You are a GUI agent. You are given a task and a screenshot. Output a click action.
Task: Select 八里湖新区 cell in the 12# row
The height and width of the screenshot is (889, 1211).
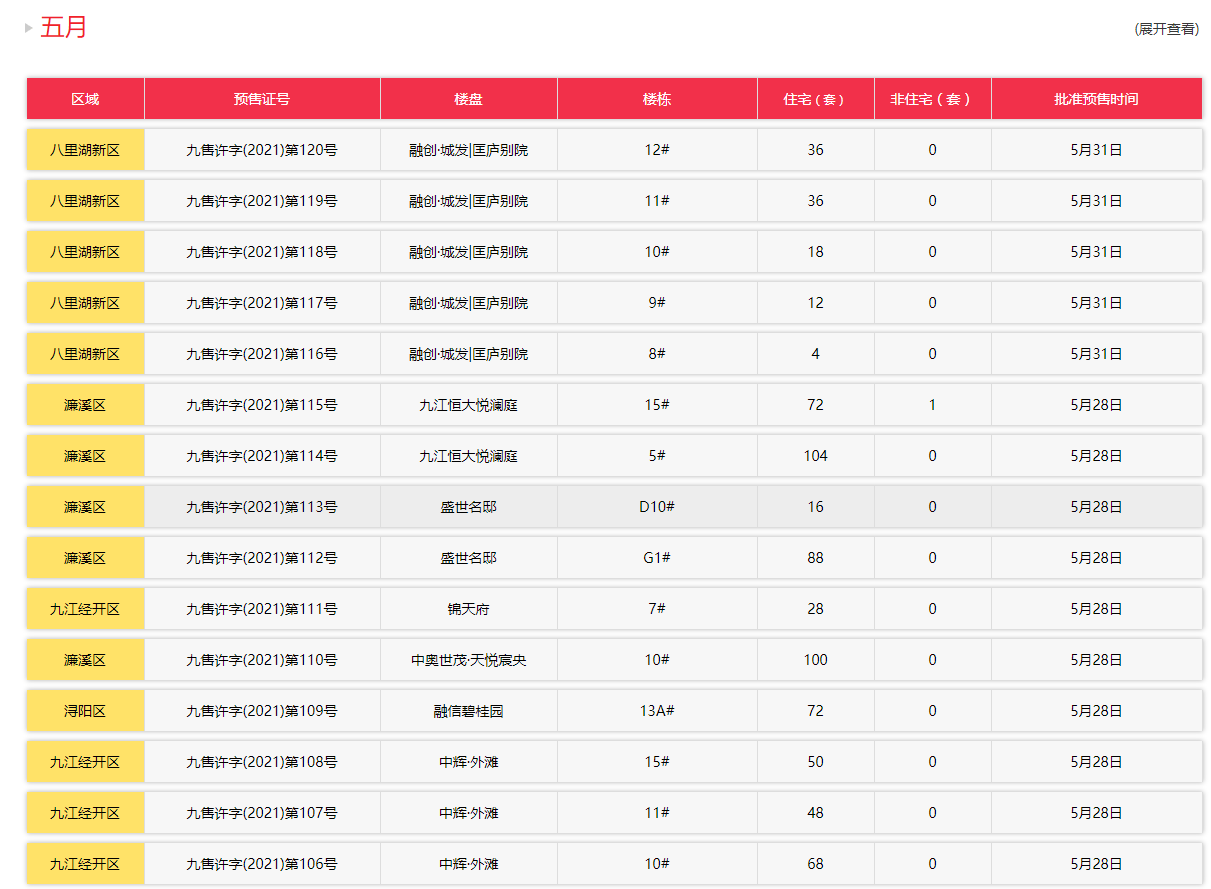pos(85,150)
